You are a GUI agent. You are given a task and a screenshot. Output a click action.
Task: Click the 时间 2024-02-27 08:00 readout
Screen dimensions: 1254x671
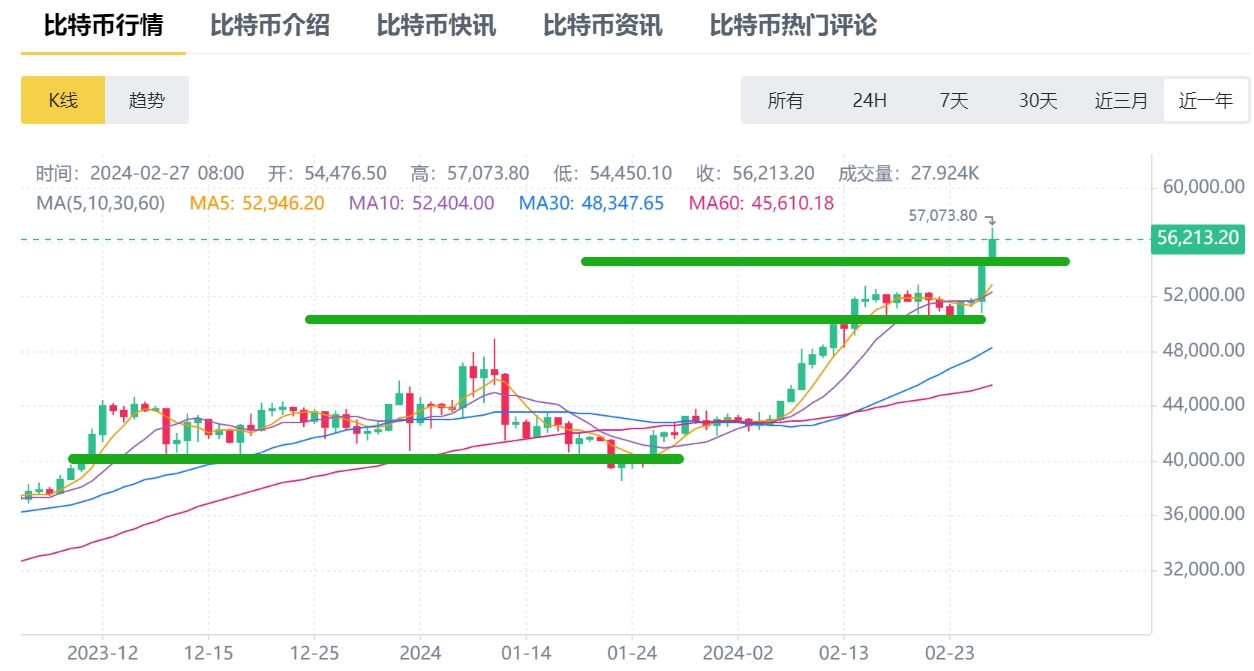point(140,173)
